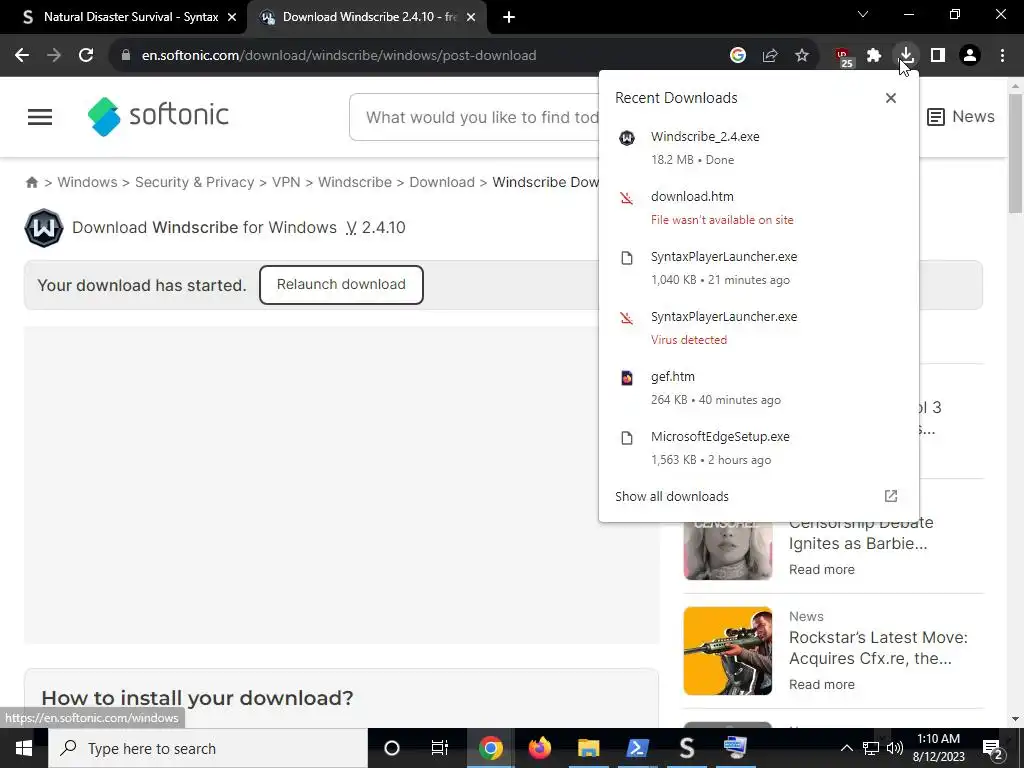The height and width of the screenshot is (768, 1024).
Task: Open Chrome three-dot menu
Action: point(1002,56)
